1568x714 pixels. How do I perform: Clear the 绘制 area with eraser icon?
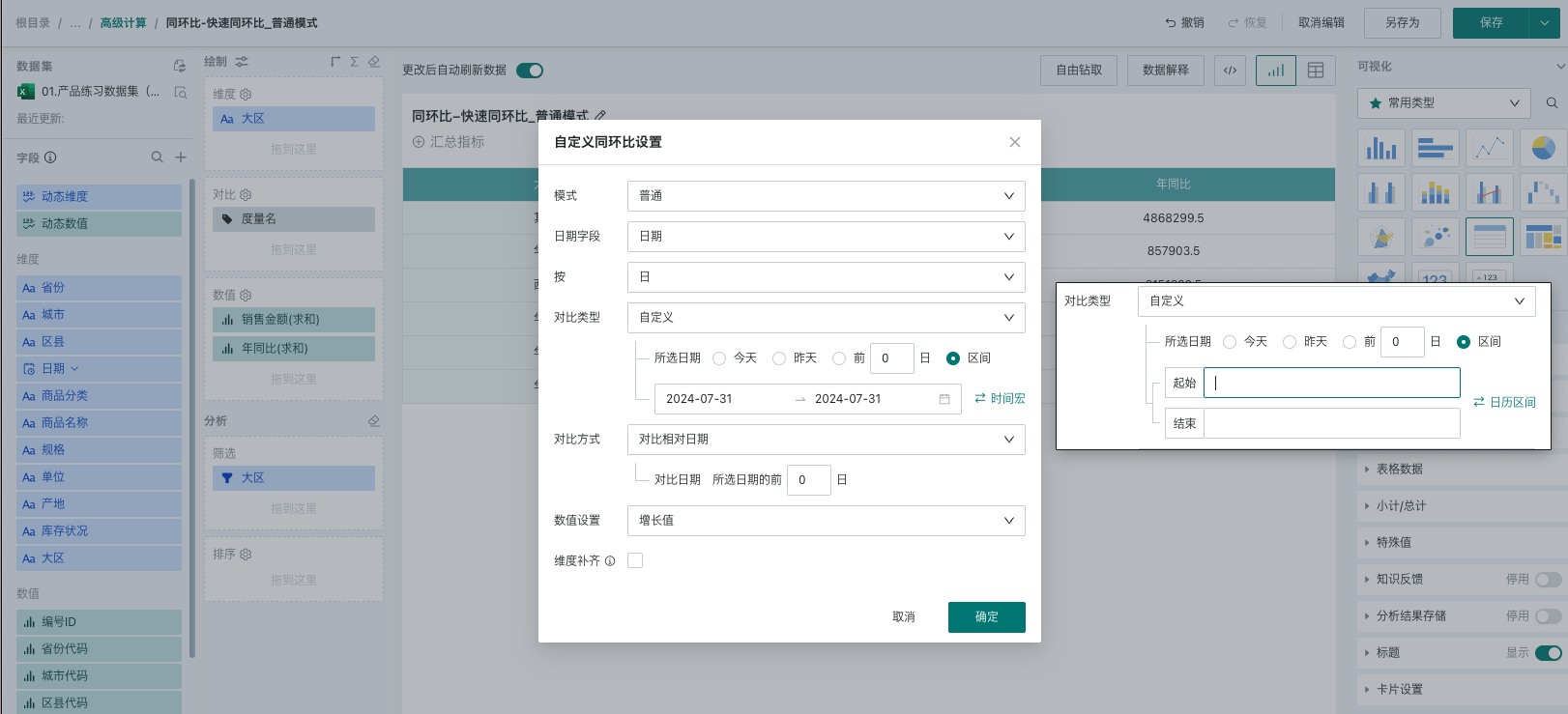coord(374,62)
